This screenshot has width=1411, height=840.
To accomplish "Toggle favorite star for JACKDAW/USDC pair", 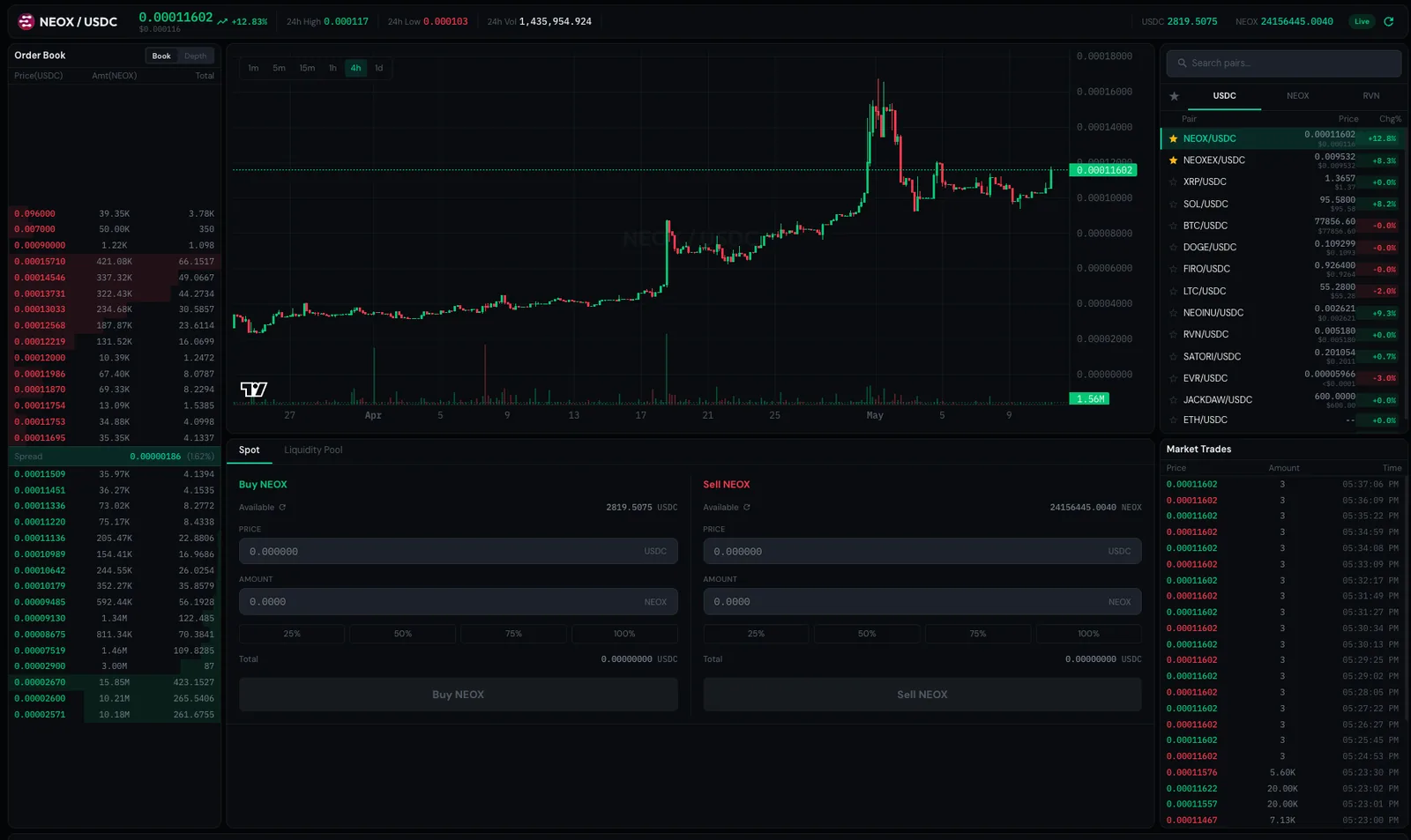I will click(1173, 400).
